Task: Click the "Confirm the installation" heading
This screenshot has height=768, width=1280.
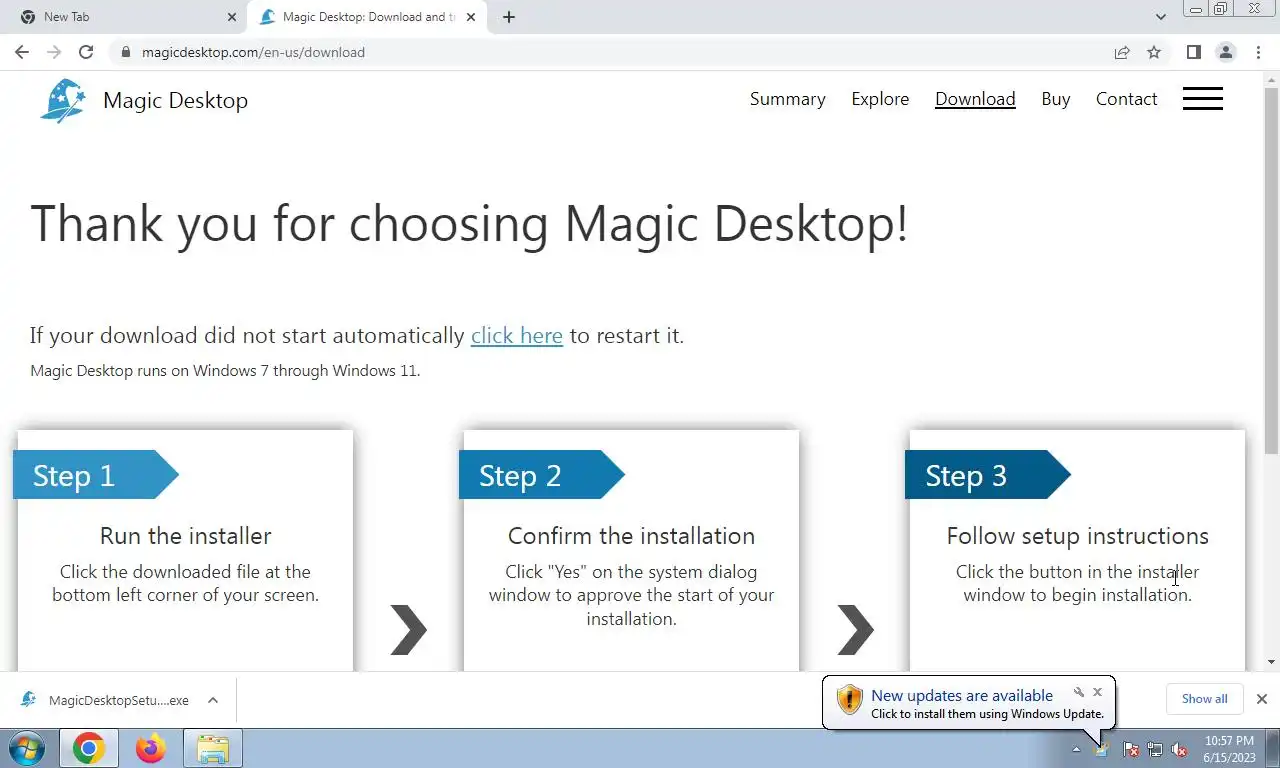Action: point(631,536)
